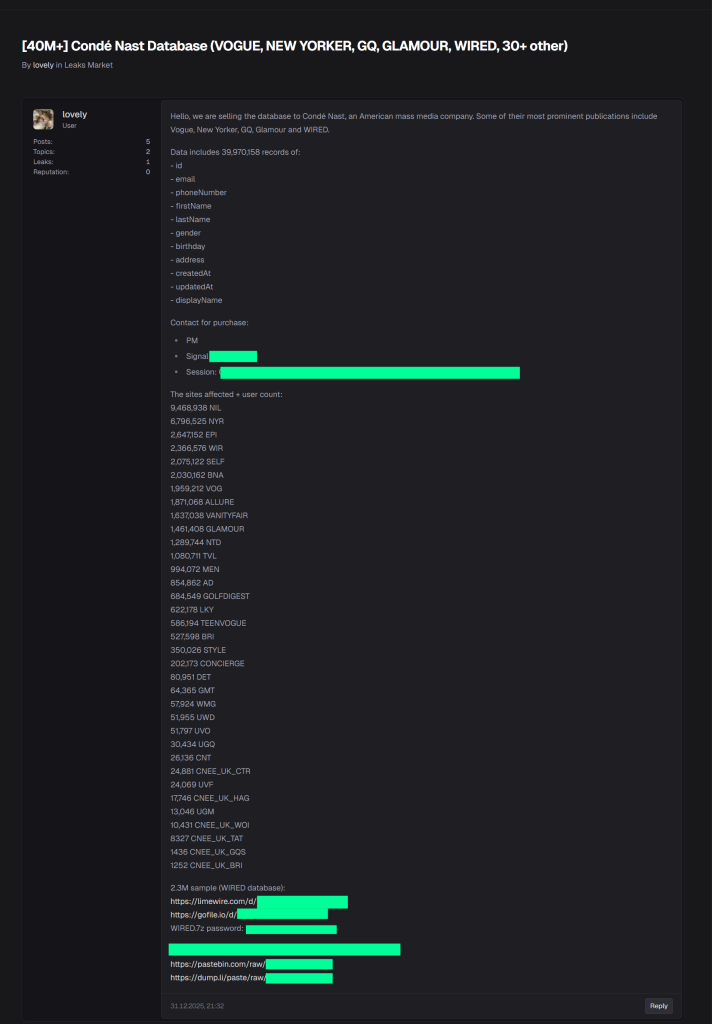Open the 'Leaks Market' section link
Image resolution: width=712 pixels, height=1024 pixels.
(x=88, y=64)
